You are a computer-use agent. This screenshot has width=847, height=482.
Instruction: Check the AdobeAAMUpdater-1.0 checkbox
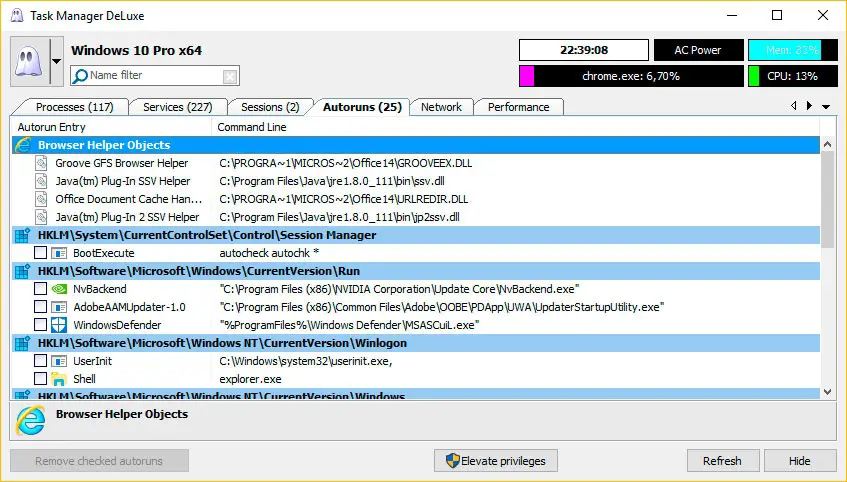(x=41, y=307)
